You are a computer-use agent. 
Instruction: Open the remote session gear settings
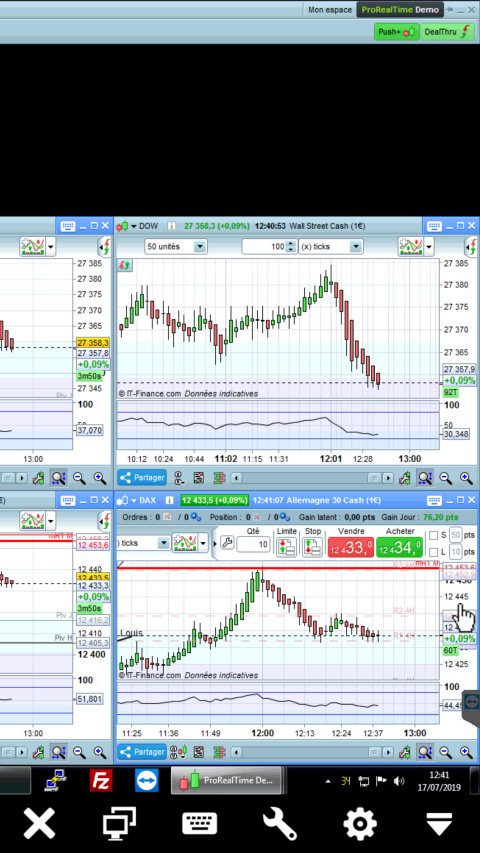pyautogui.click(x=360, y=824)
